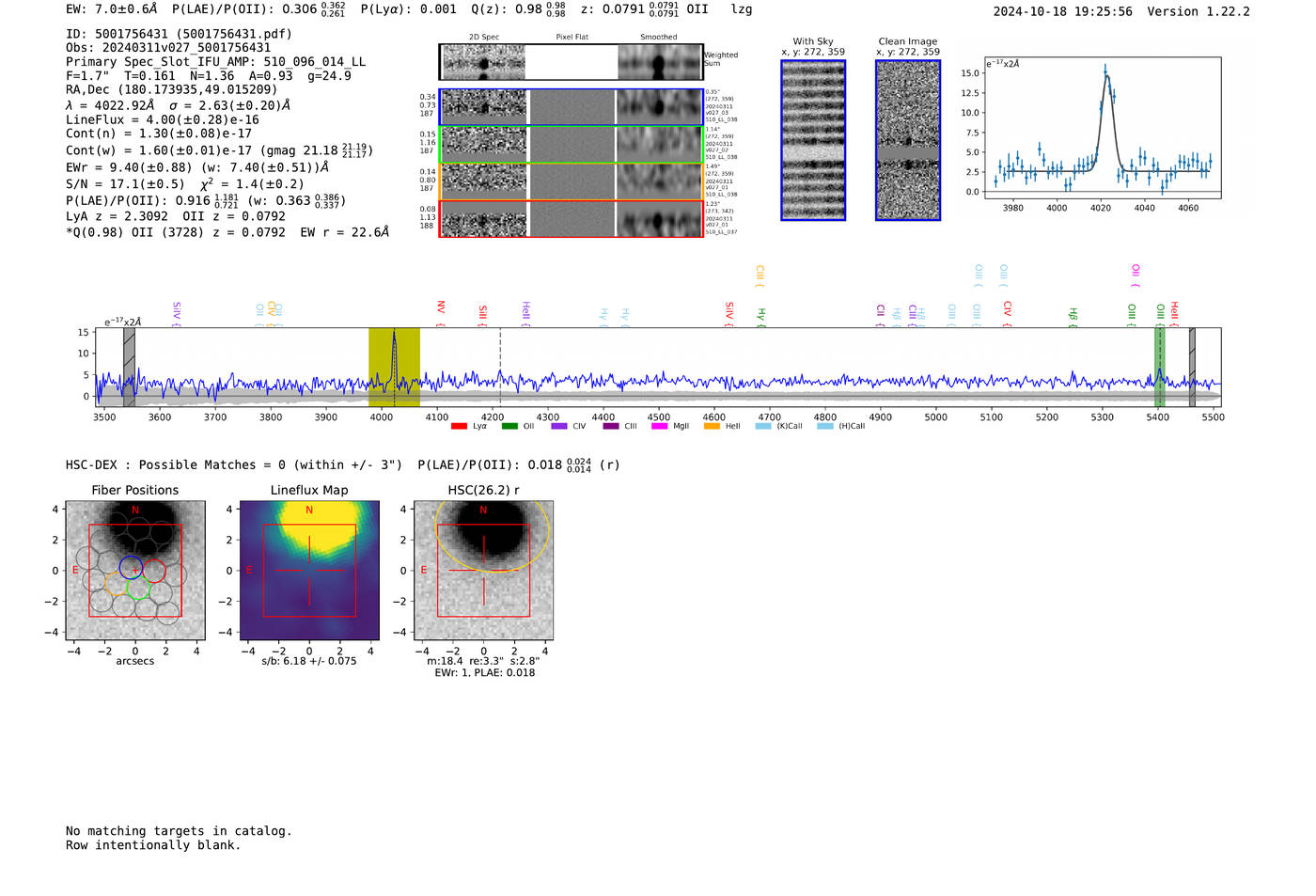Select the red-bordered fiber 2D spectrum row
Screen dimensions: 1316x896
[x=572, y=218]
